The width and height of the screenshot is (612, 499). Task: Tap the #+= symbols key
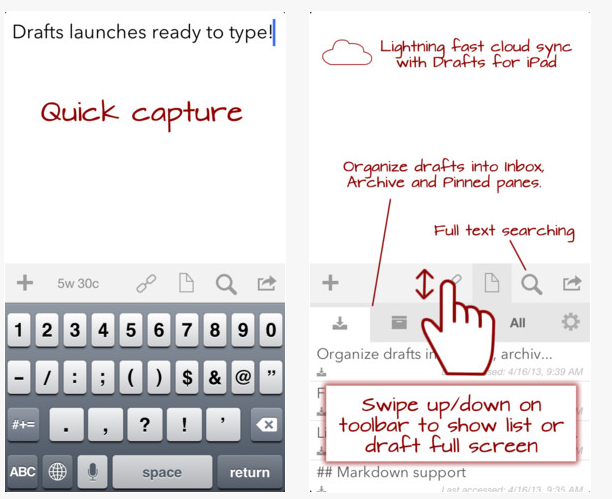pyautogui.click(x=23, y=424)
